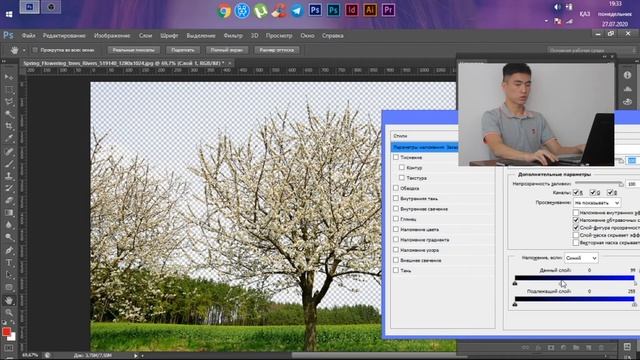The height and width of the screenshot is (360, 640).
Task: Select the Move tool
Action: [9, 77]
